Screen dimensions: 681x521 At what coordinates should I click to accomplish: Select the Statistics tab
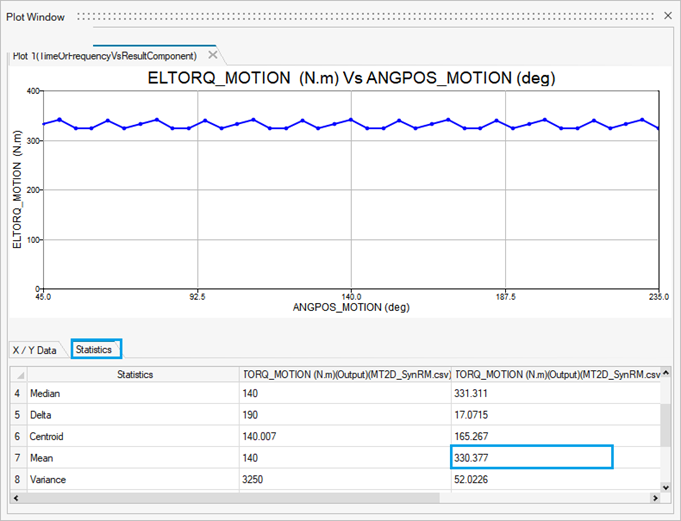97,350
